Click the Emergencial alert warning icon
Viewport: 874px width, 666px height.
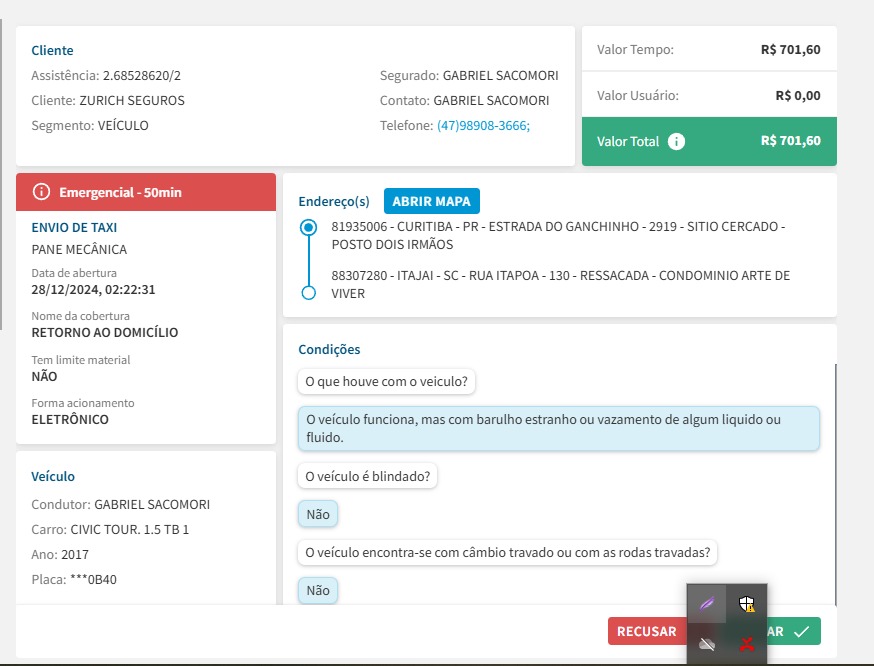pyautogui.click(x=41, y=192)
